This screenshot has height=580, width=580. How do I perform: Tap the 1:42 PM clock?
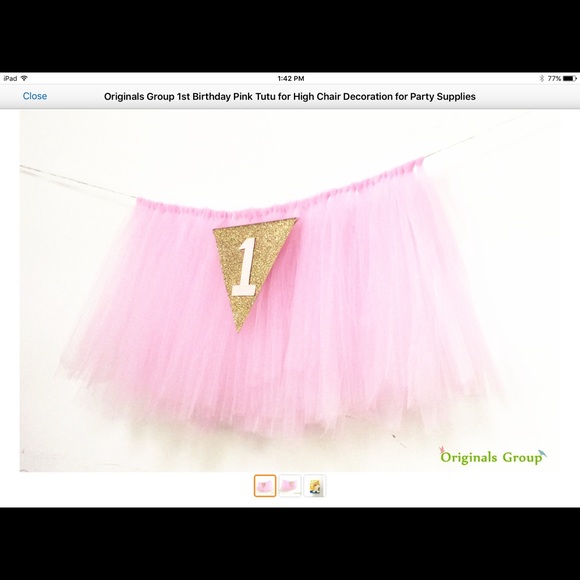[x=291, y=78]
